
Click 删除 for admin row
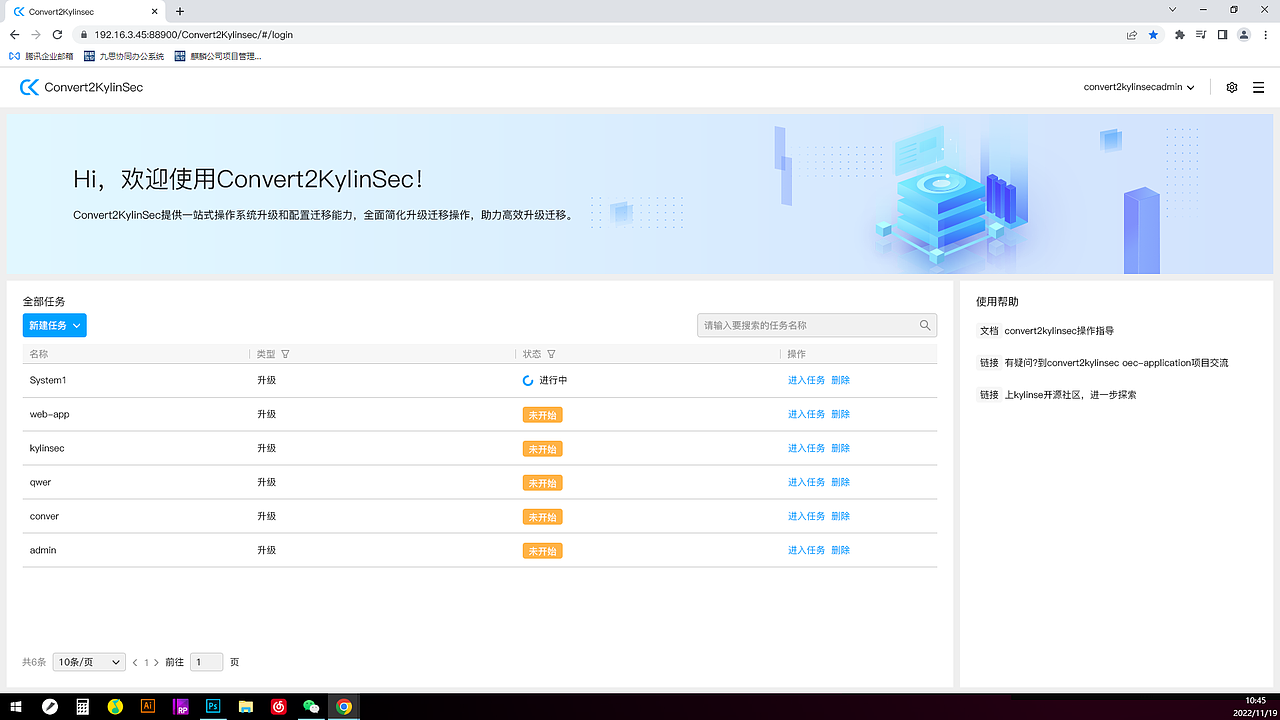pos(840,550)
